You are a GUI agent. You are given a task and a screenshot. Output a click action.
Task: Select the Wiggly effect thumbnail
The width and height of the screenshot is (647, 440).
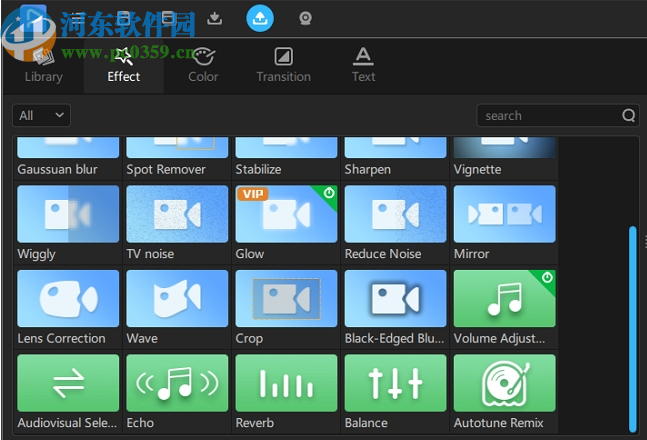click(x=68, y=214)
